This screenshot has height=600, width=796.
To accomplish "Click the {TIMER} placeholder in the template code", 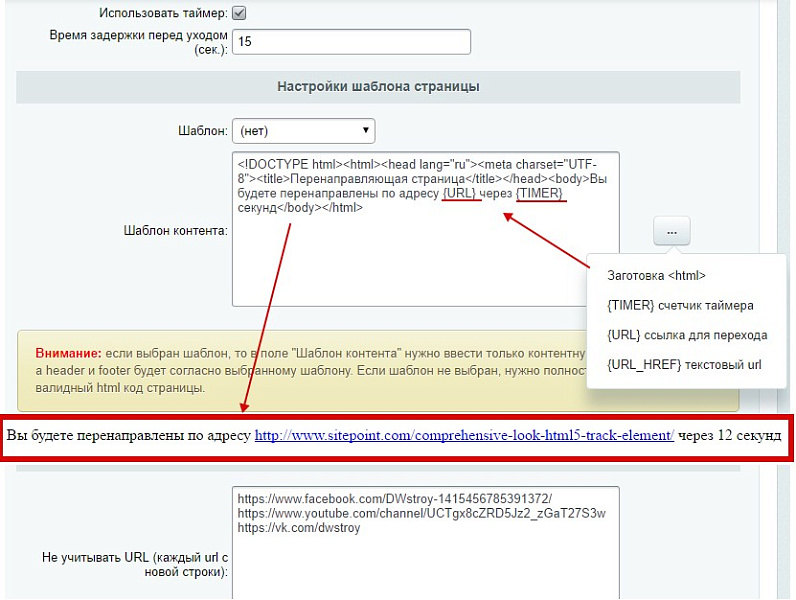I will 539,193.
